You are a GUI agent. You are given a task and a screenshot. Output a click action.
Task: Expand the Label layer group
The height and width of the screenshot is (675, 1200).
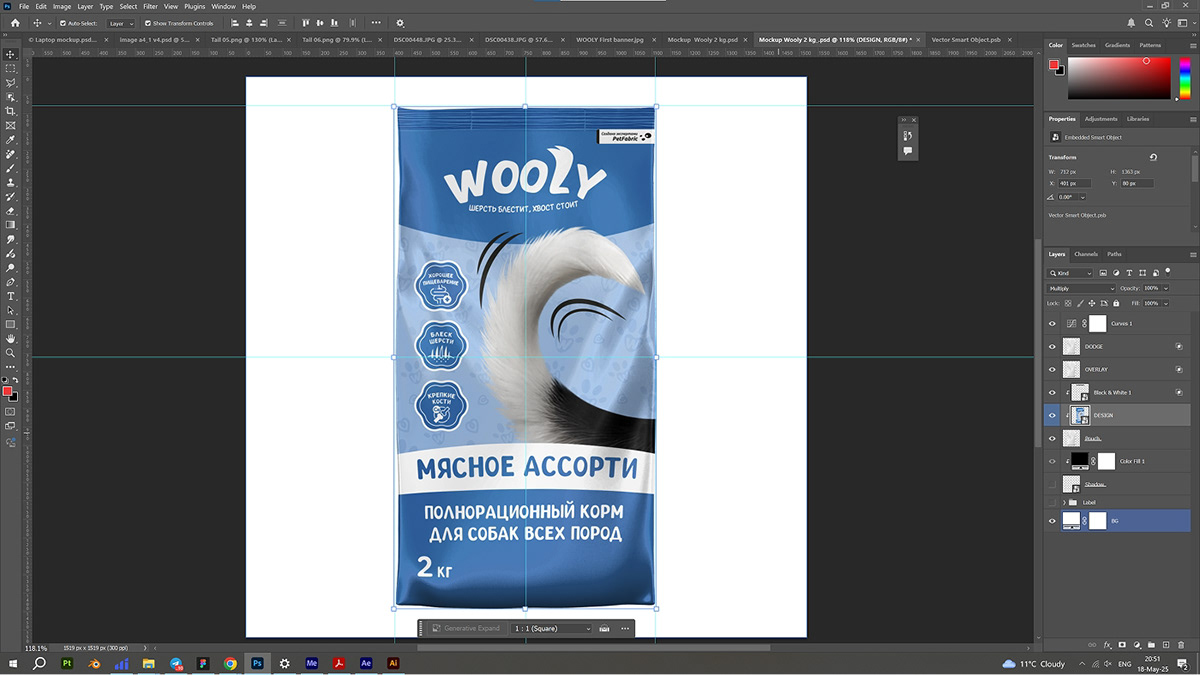point(1063,502)
